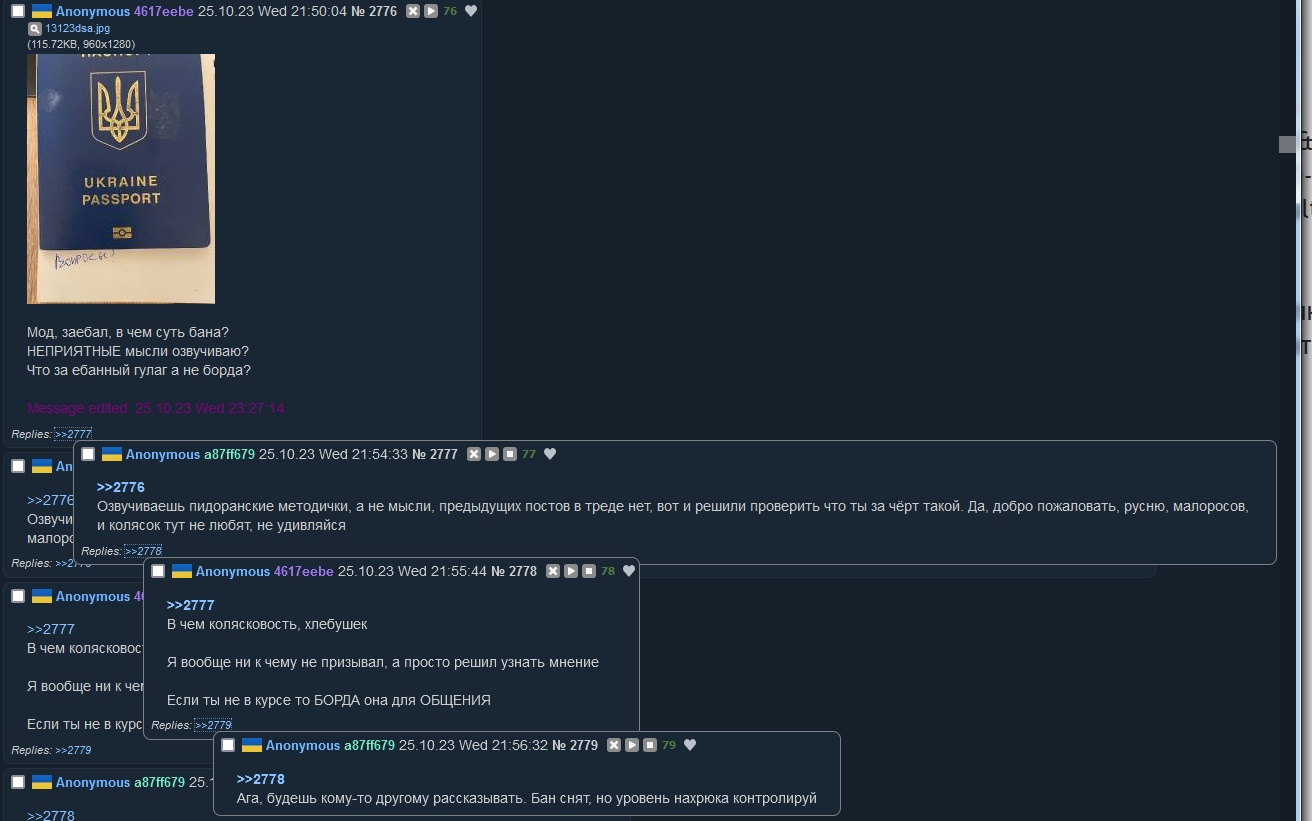The height and width of the screenshot is (821, 1312).
Task: Like post № 2777 with heart icon
Action: [549, 454]
